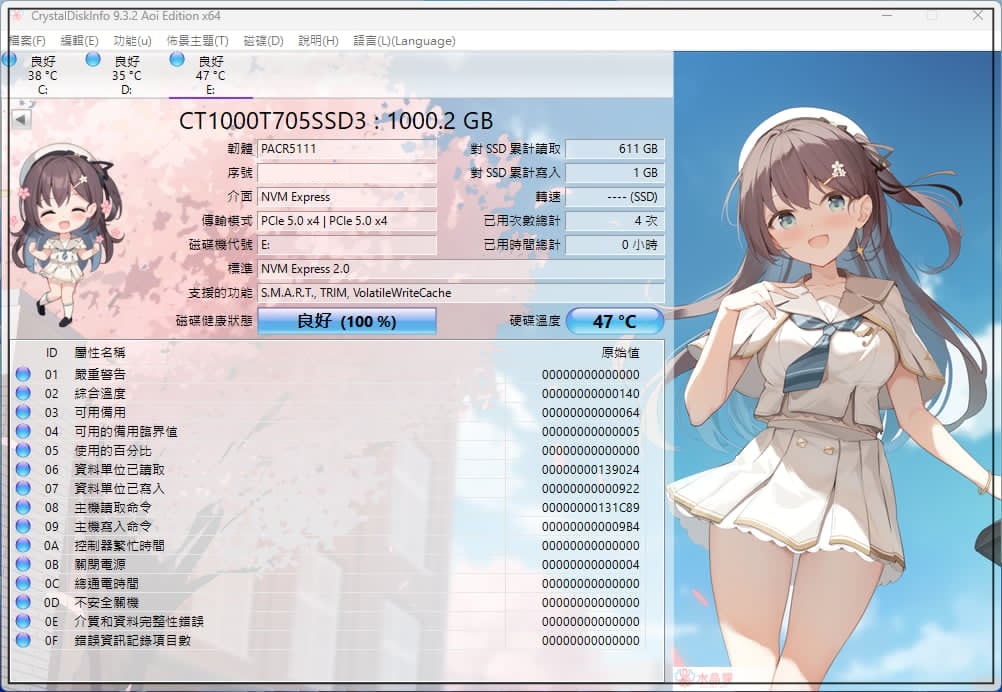1002x692 pixels.
Task: Click the previous disk arrow button
Action: click(21, 119)
